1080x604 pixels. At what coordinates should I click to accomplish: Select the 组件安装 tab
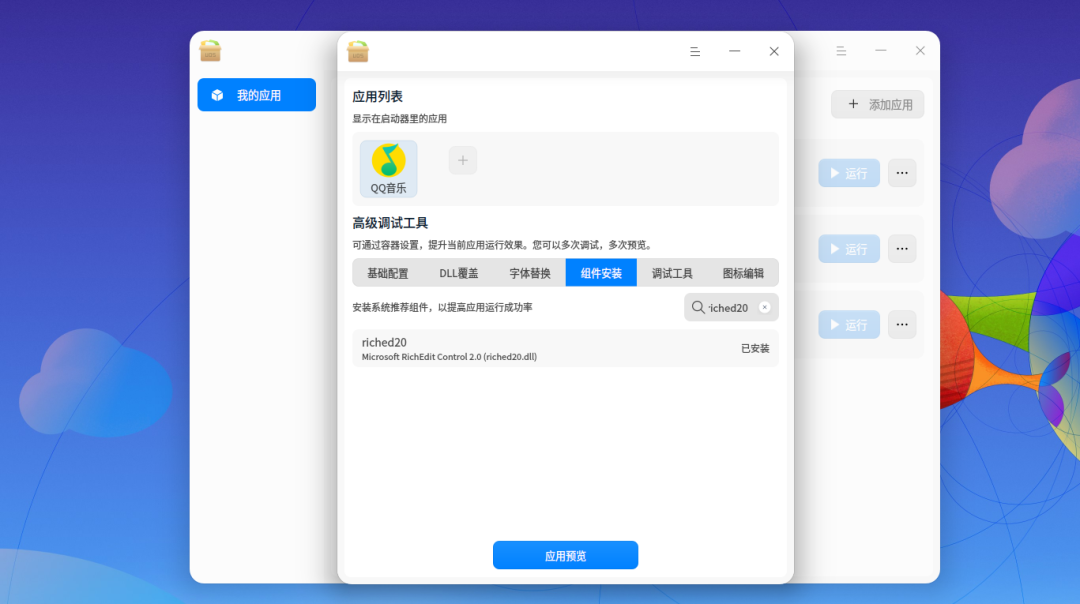(x=600, y=272)
